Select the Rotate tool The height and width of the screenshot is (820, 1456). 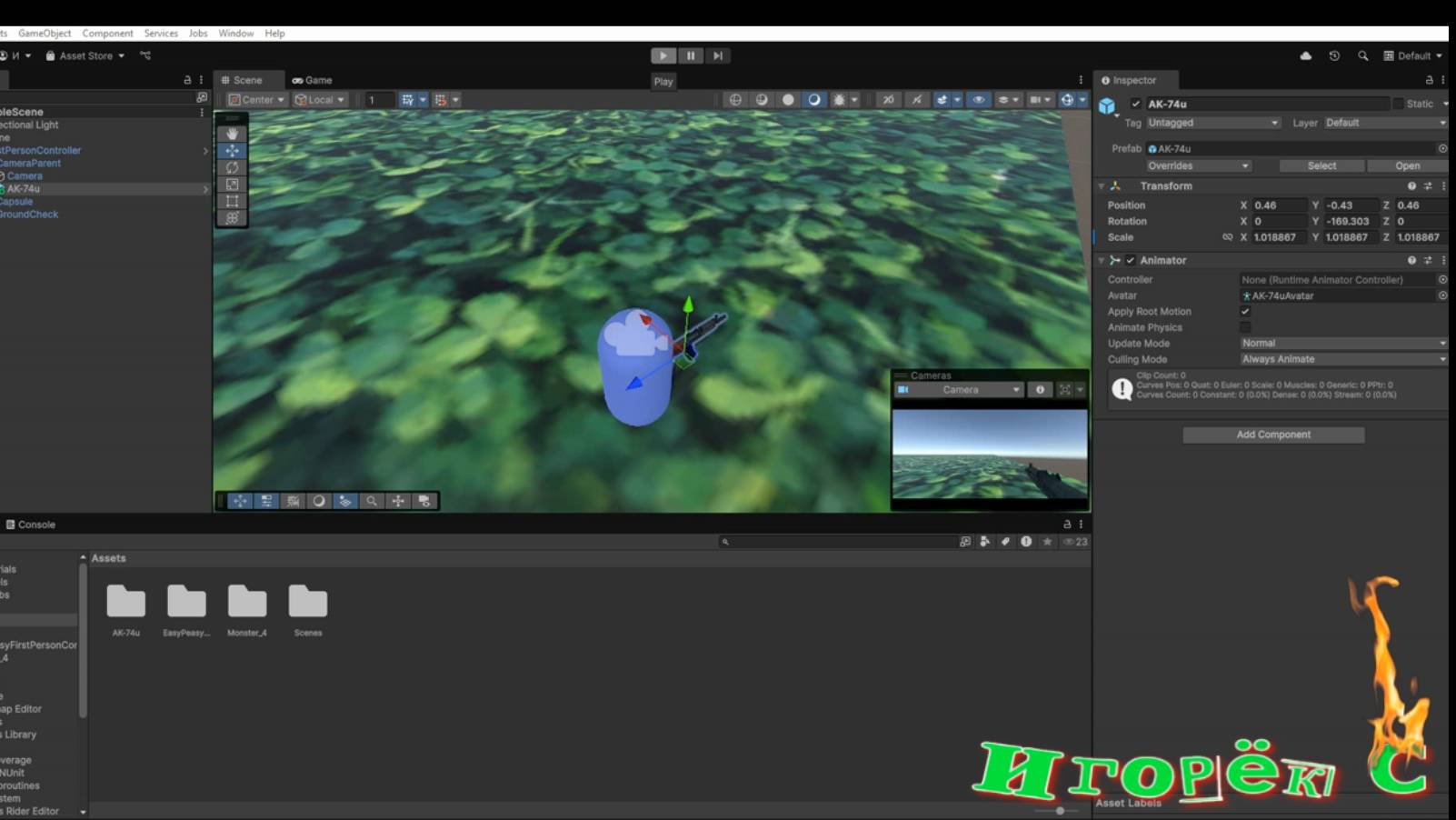(233, 167)
